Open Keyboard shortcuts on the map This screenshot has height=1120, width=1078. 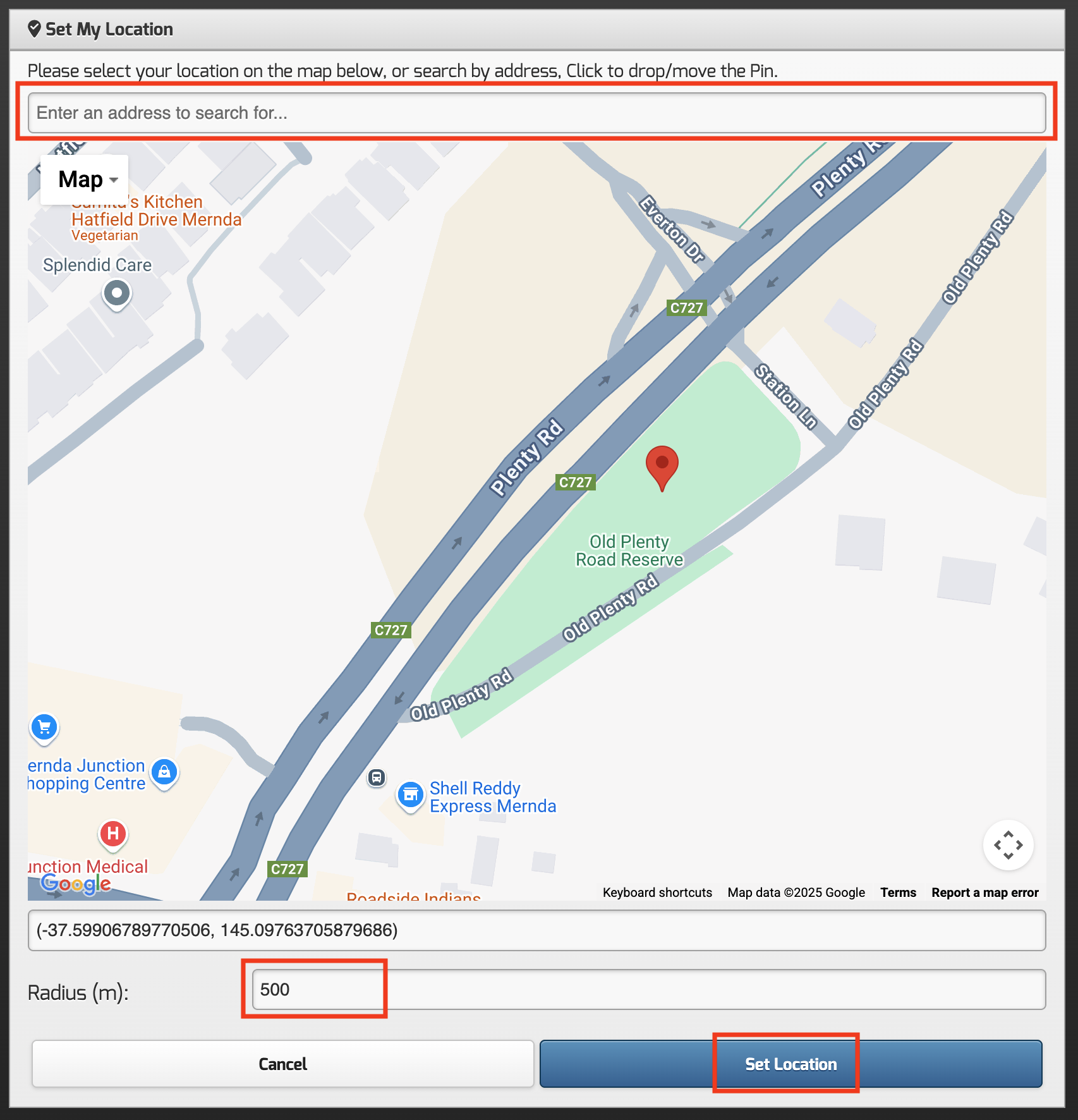pyautogui.click(x=657, y=892)
